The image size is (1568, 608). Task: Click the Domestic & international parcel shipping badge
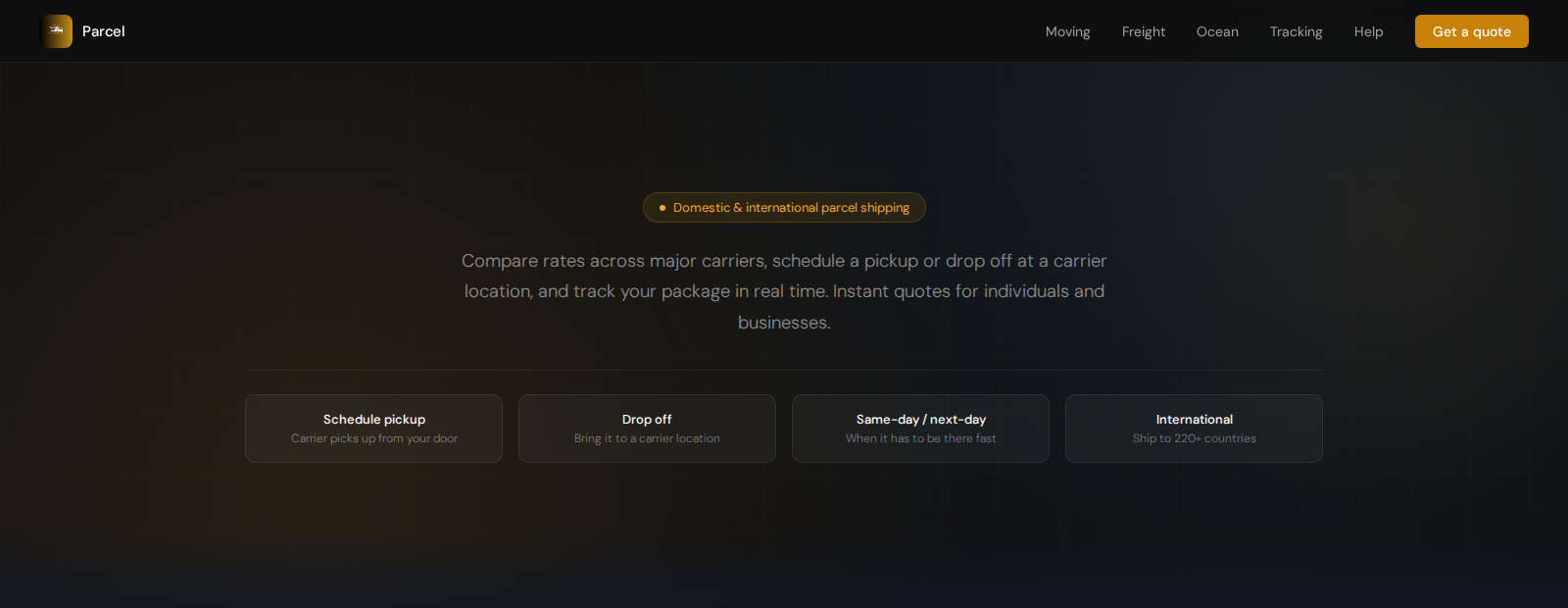point(784,207)
